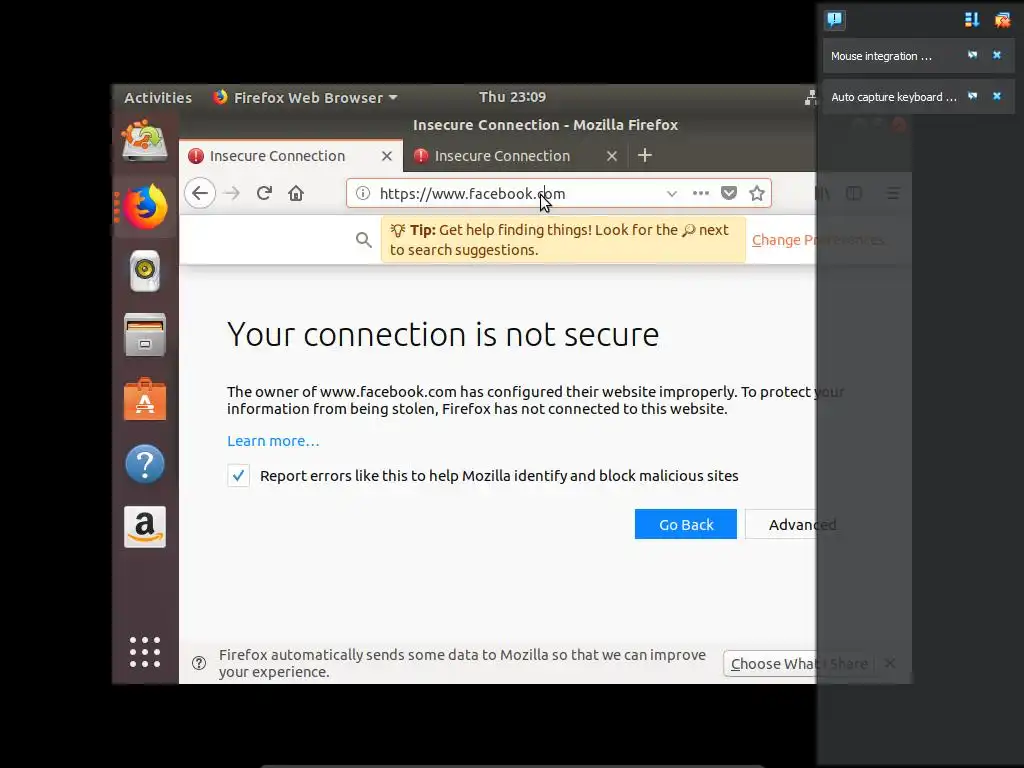Launch Amazon from the dock
The width and height of the screenshot is (1024, 768).
145,527
